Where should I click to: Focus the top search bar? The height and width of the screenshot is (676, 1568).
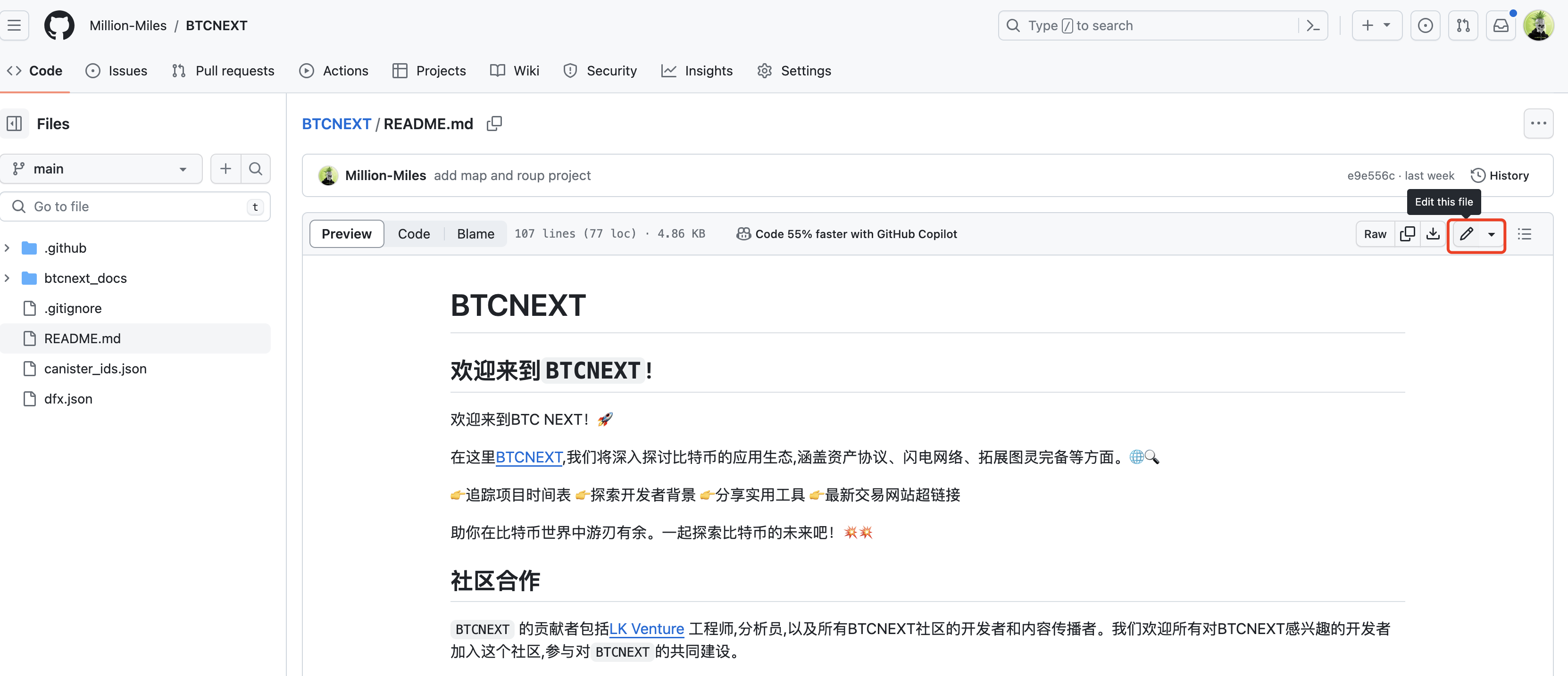click(1163, 25)
